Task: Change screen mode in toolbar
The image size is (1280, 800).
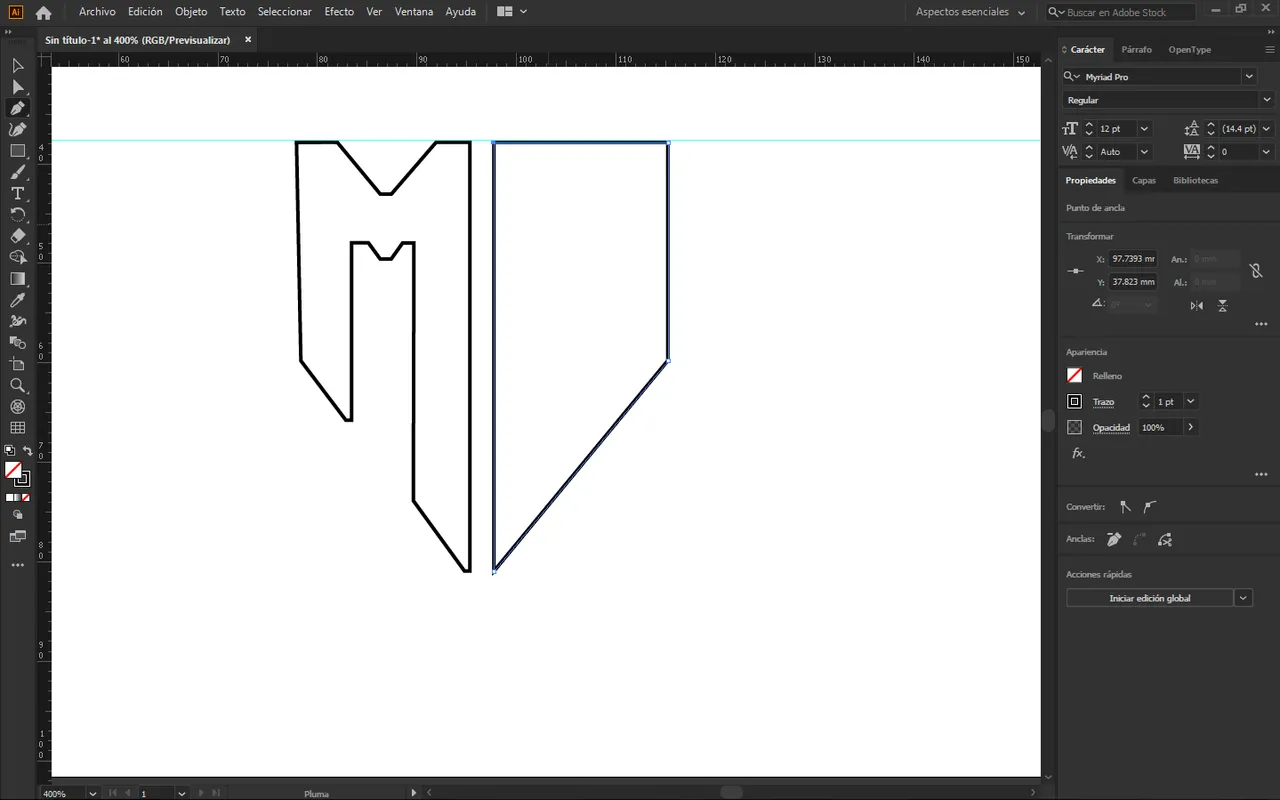Action: [x=17, y=536]
